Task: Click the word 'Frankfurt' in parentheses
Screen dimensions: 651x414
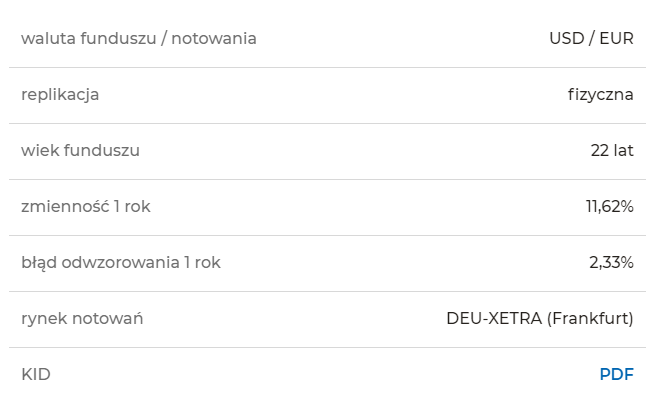Action: point(591,318)
